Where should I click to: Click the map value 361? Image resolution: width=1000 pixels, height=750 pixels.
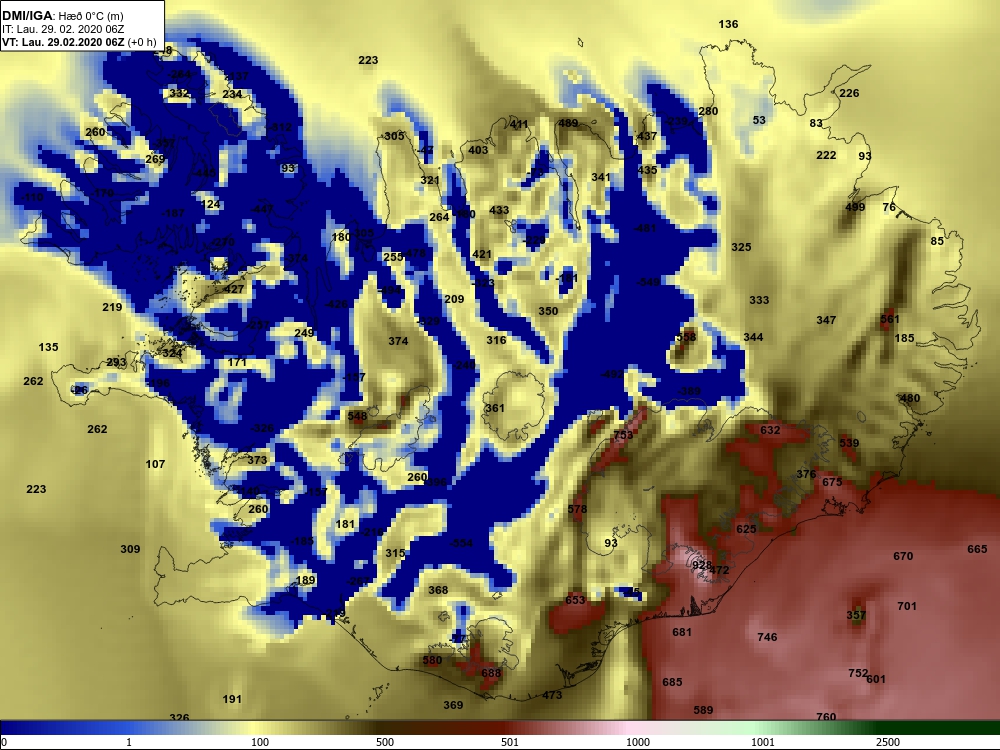click(495, 408)
